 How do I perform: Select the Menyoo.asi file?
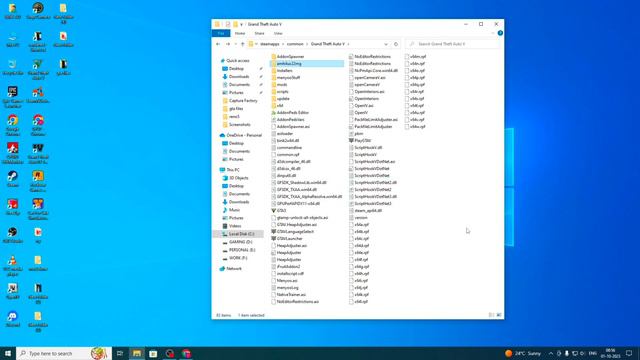287,280
